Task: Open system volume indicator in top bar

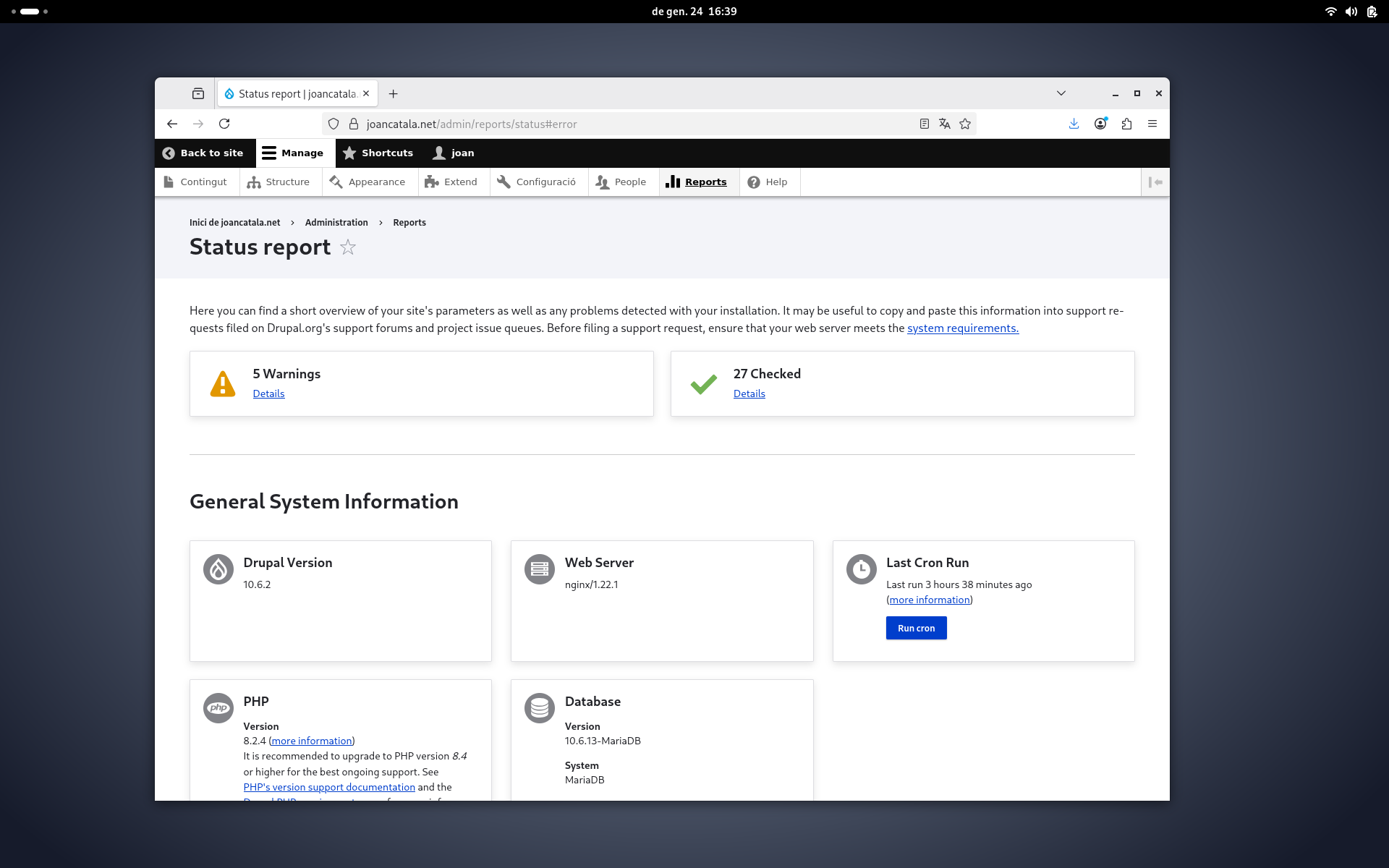Action: (1351, 12)
